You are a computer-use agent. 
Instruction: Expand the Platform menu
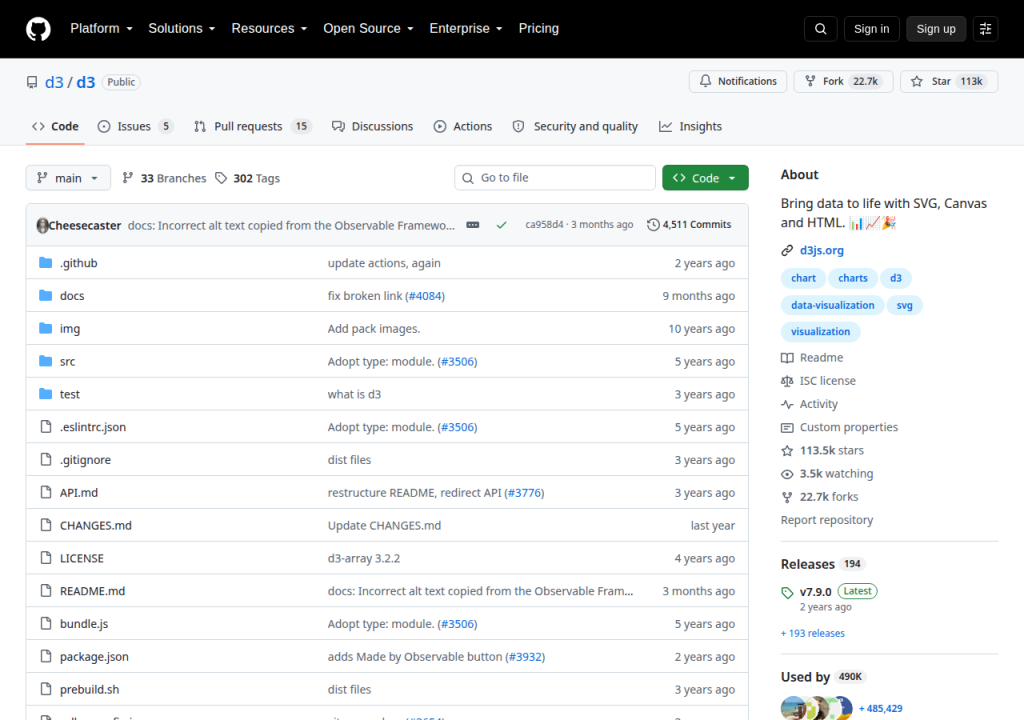click(x=101, y=29)
